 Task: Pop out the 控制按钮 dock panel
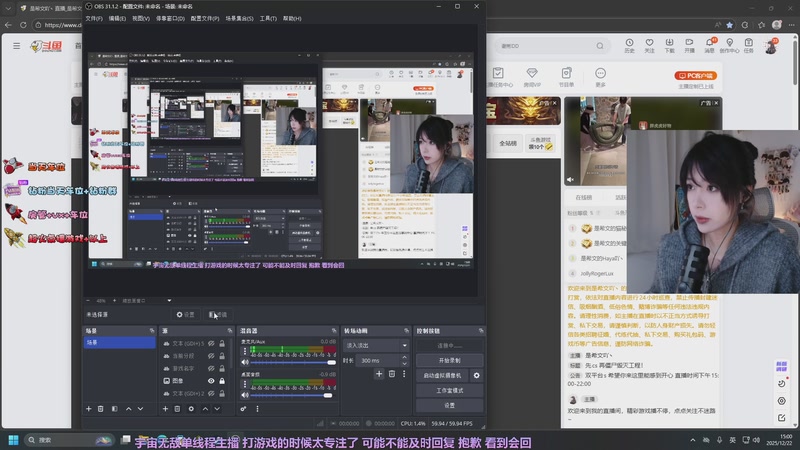coord(481,331)
